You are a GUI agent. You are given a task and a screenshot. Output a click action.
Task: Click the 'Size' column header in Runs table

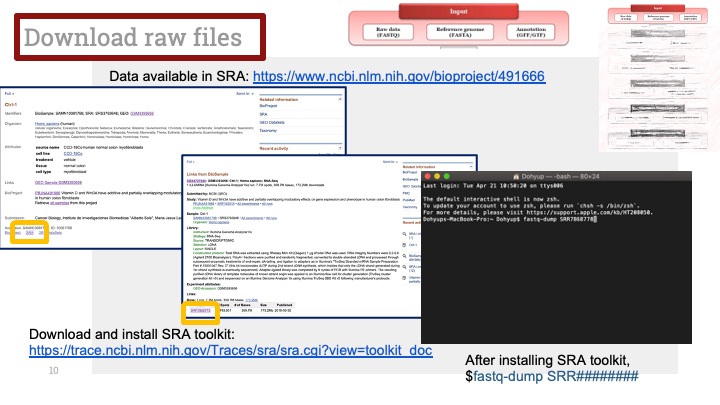pos(263,305)
